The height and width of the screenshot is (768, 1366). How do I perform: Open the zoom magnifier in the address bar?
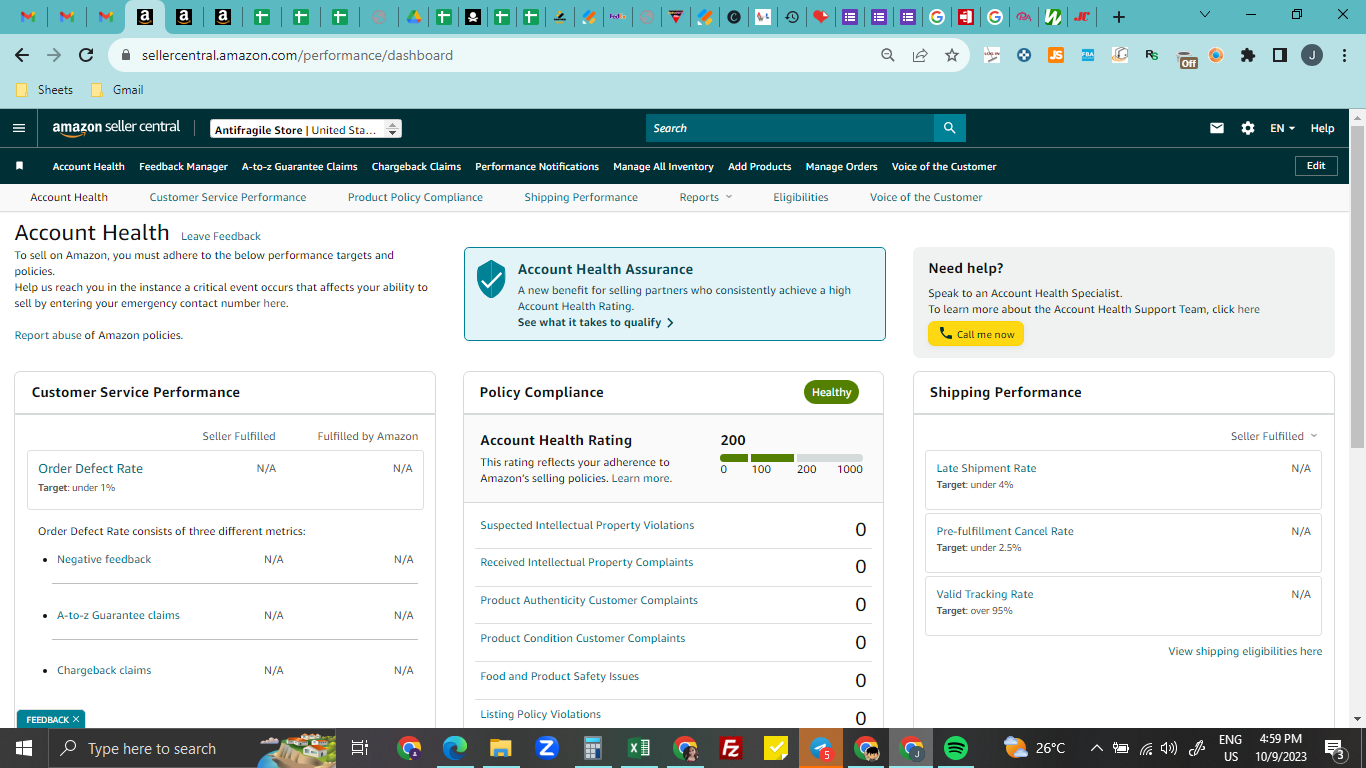pos(888,55)
